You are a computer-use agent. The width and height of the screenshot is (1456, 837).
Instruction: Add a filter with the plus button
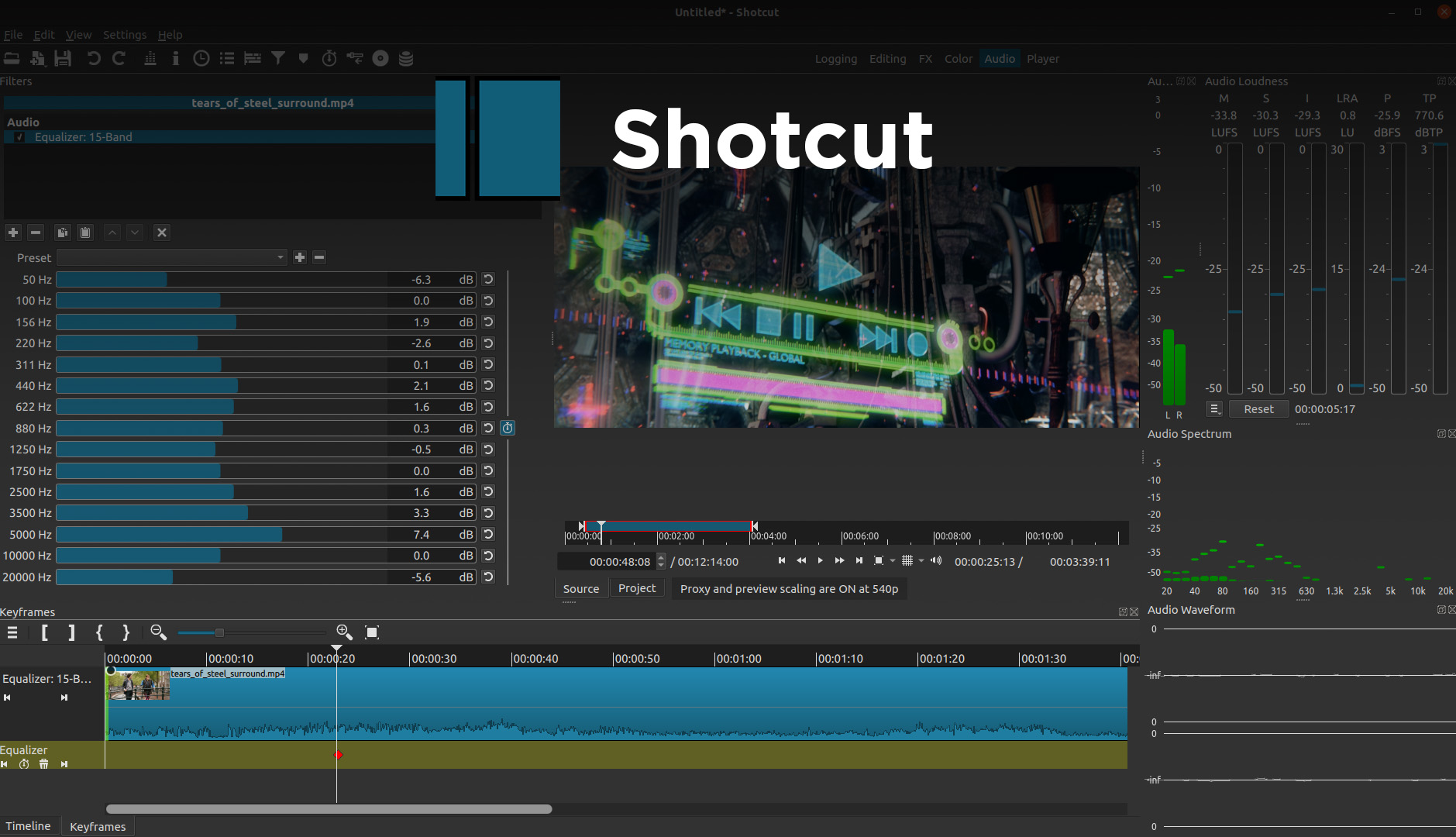13,232
